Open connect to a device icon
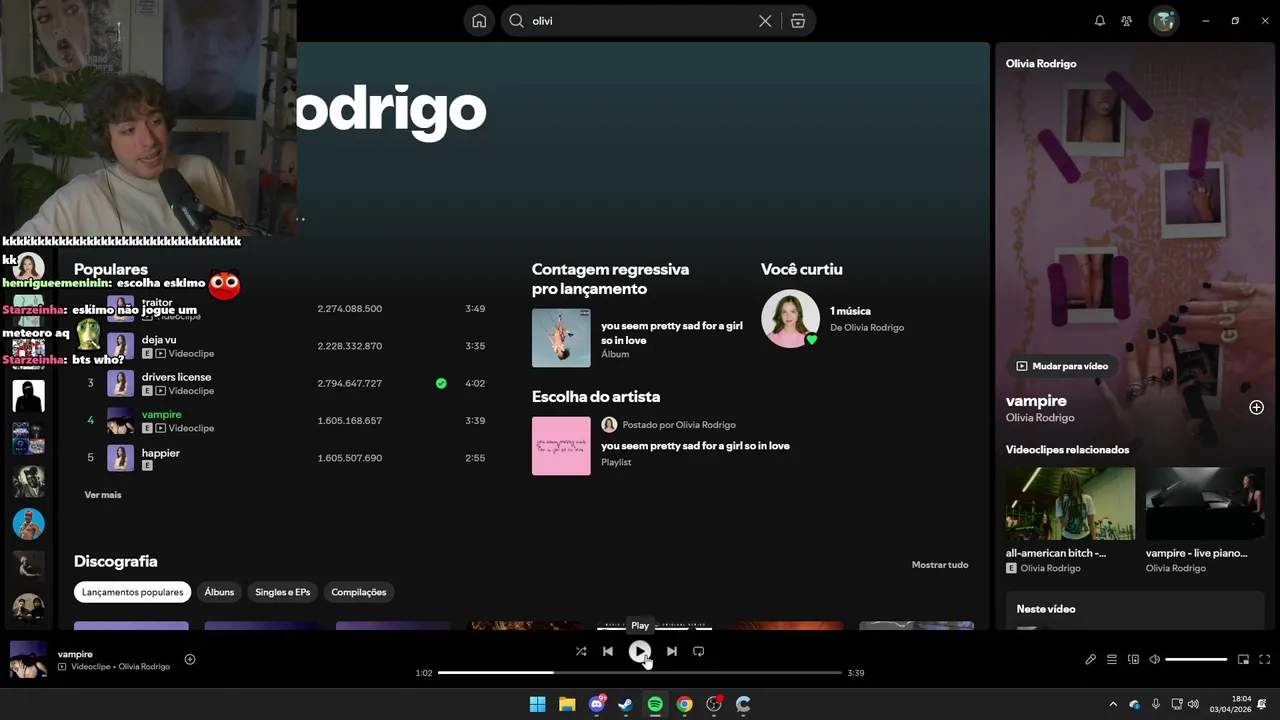The height and width of the screenshot is (720, 1280). pyautogui.click(x=1134, y=660)
